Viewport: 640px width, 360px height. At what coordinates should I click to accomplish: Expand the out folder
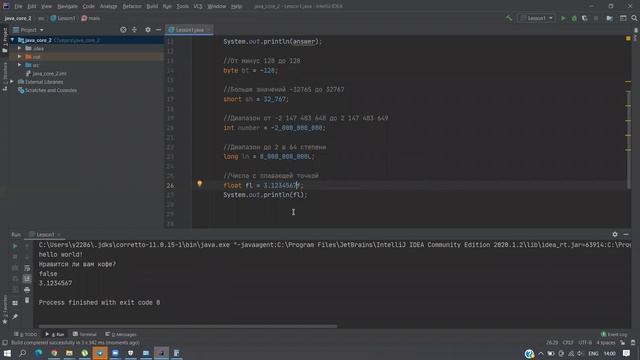19,57
